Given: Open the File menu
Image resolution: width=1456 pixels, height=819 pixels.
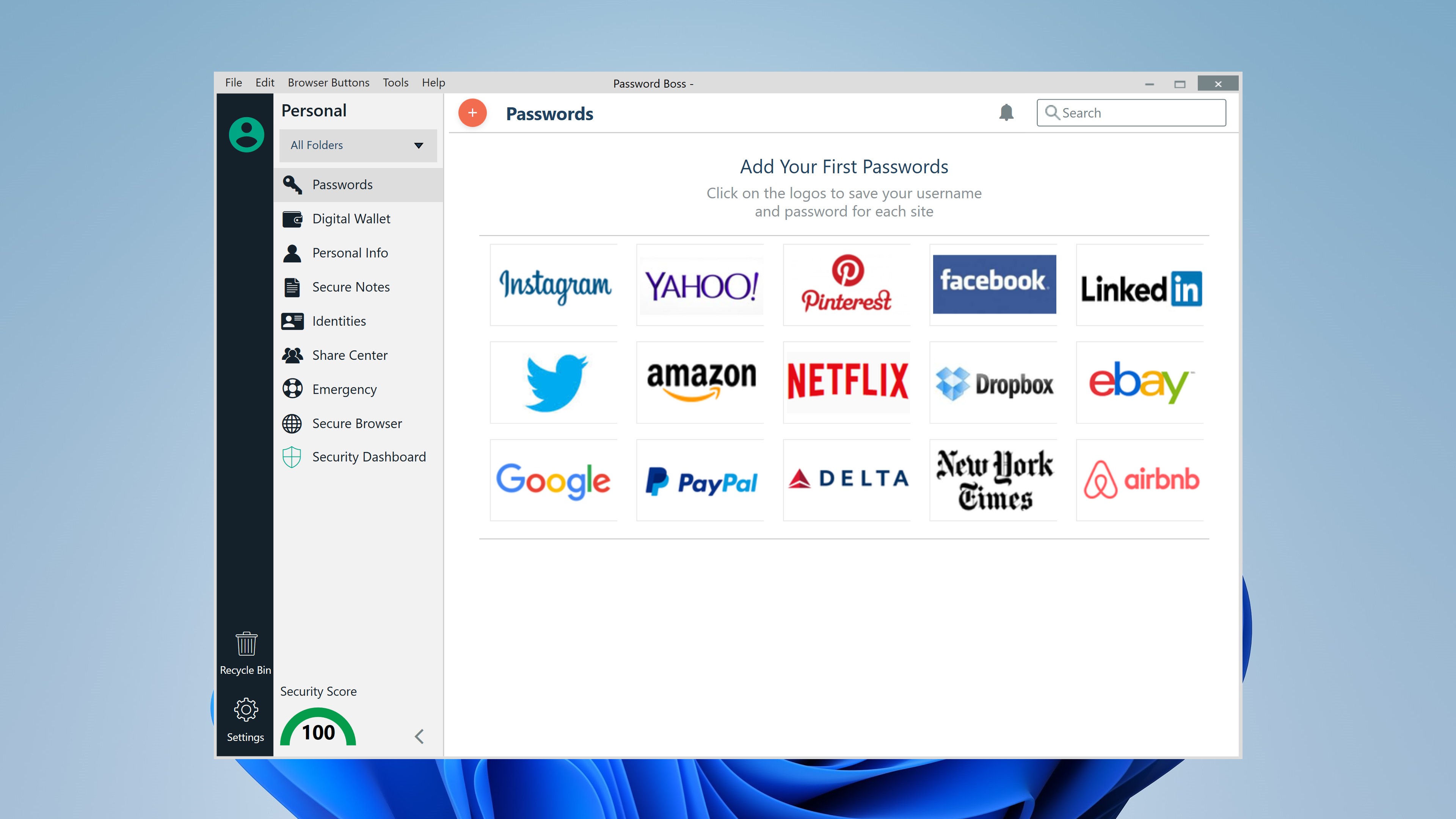Looking at the screenshot, I should click(x=234, y=83).
